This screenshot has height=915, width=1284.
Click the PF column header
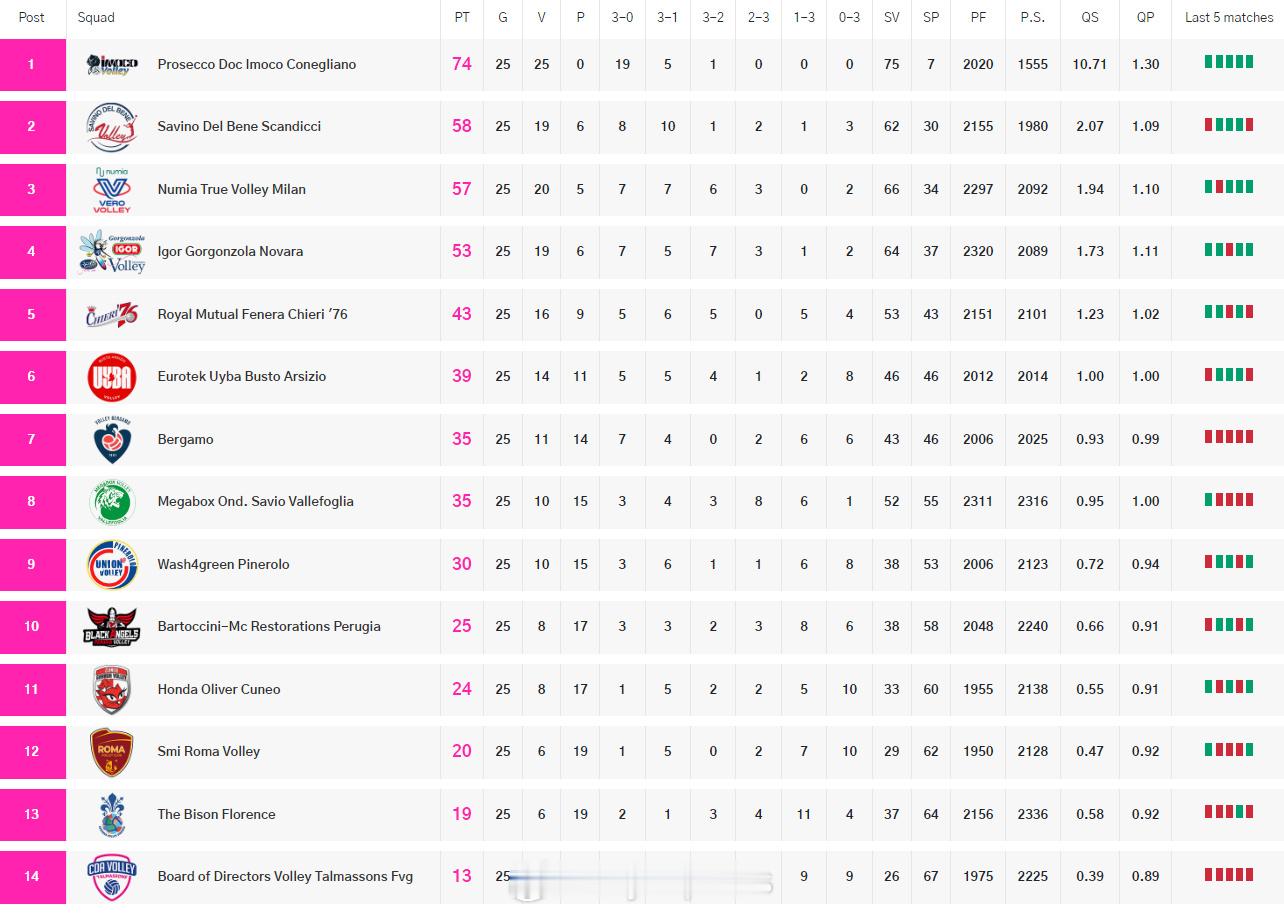(978, 17)
